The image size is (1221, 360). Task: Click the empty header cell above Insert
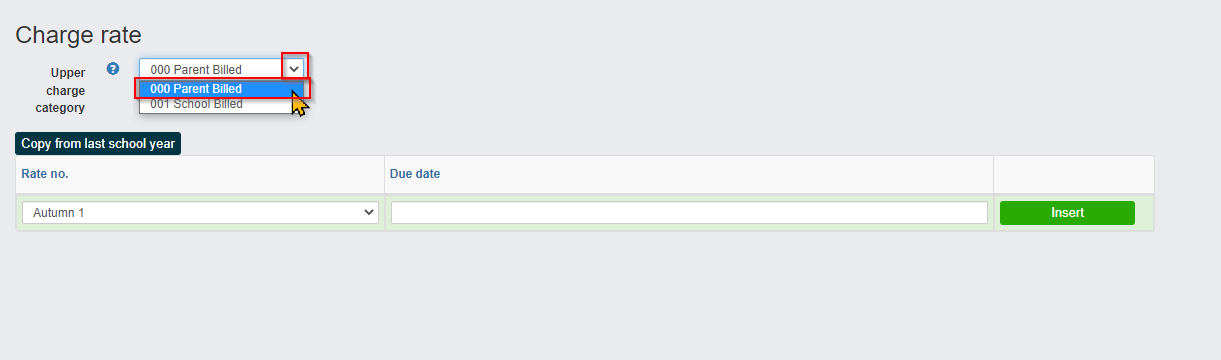click(1073, 174)
